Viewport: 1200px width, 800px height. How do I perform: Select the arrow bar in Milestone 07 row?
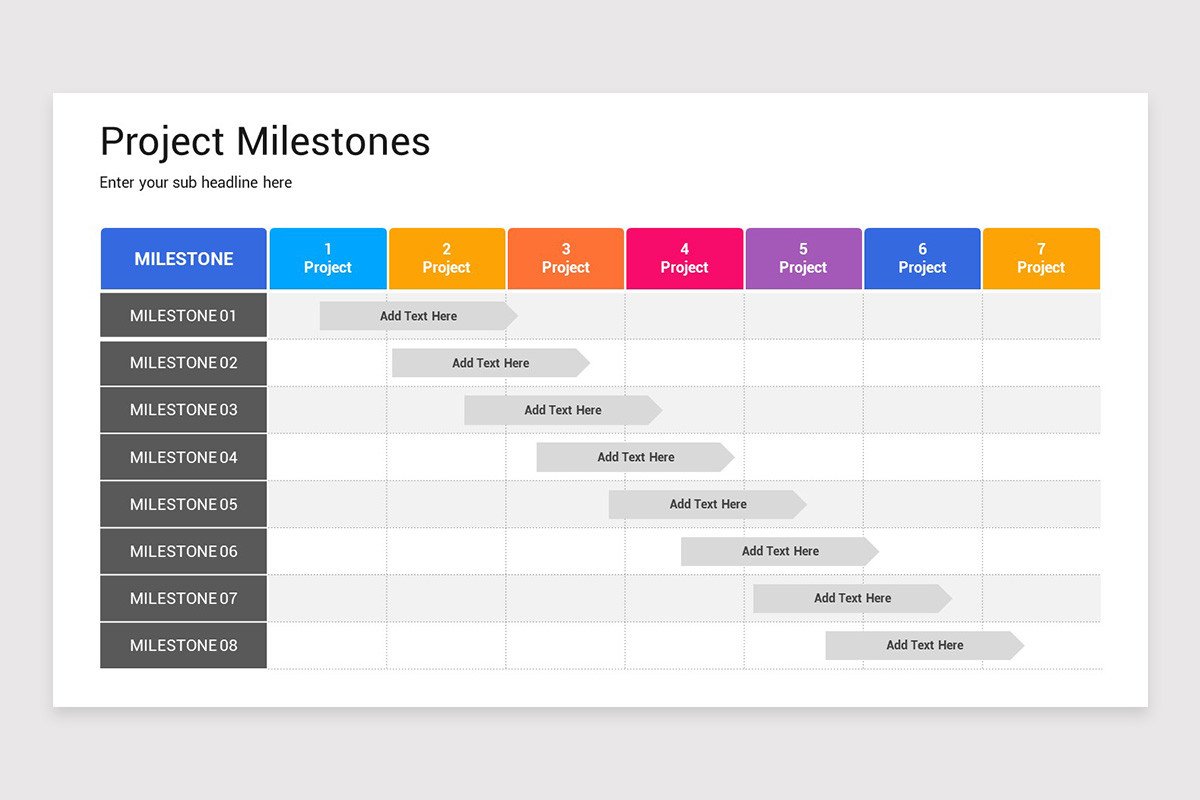(x=852, y=598)
